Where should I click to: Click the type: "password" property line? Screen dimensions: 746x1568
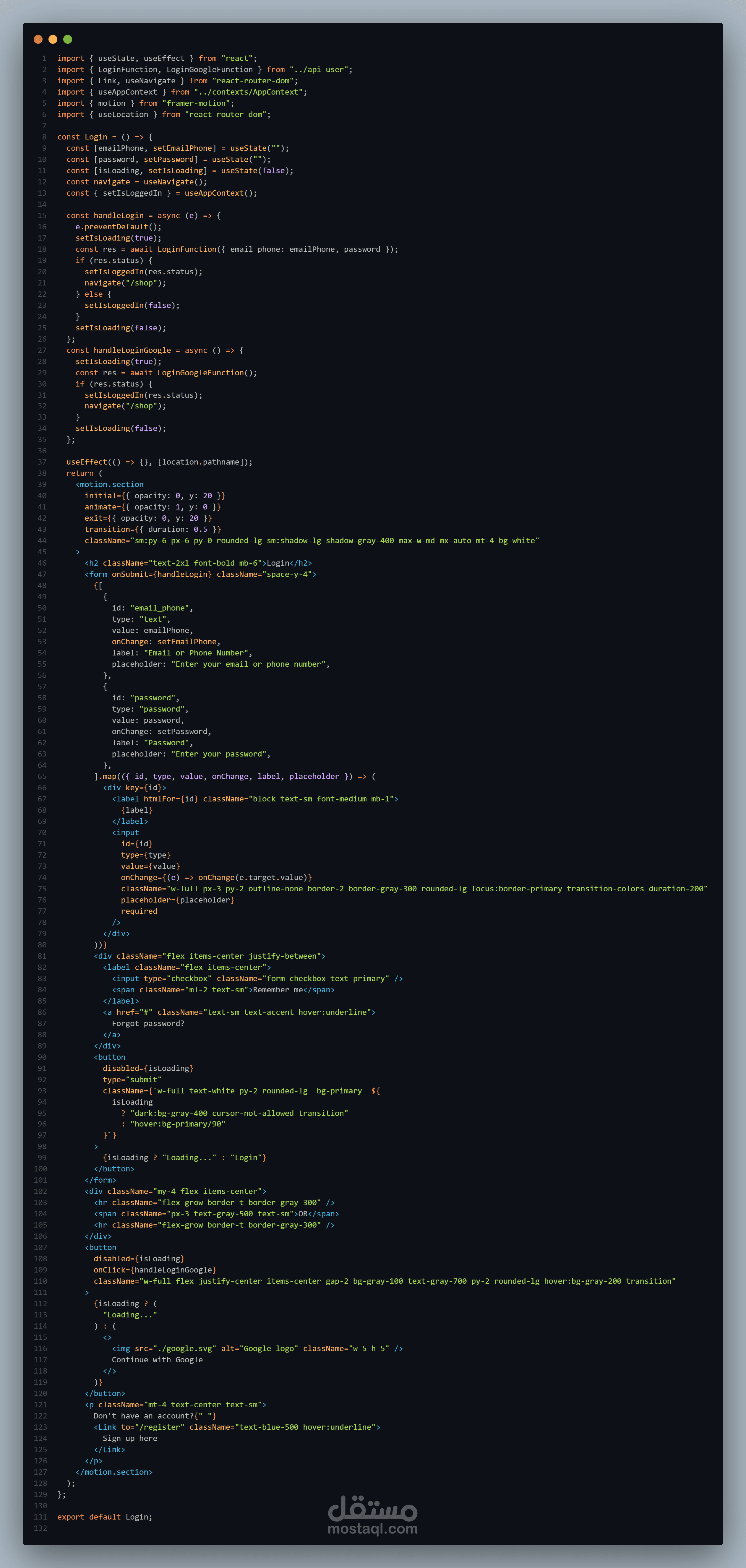(150, 709)
